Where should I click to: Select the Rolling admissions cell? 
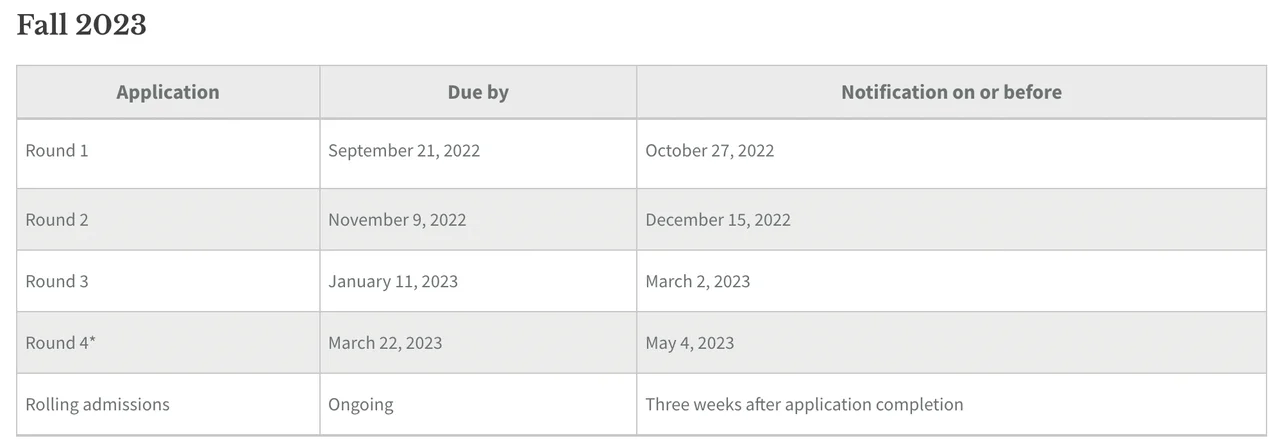click(x=98, y=405)
